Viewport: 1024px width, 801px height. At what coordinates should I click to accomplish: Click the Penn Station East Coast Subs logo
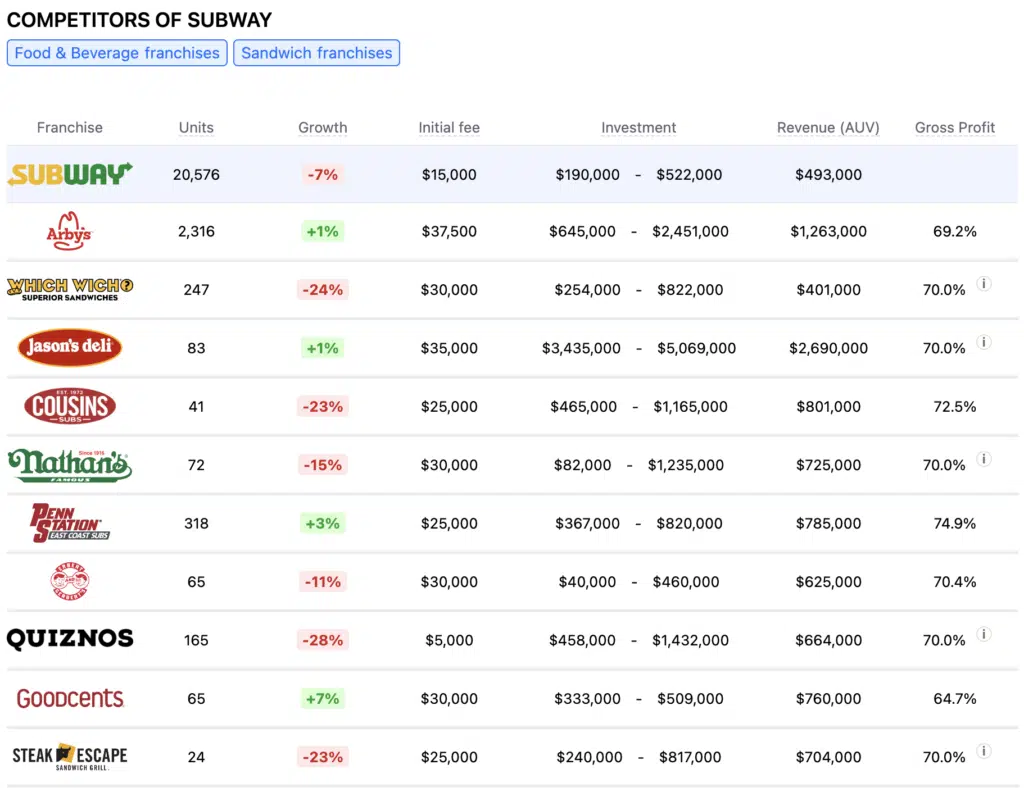click(69, 523)
